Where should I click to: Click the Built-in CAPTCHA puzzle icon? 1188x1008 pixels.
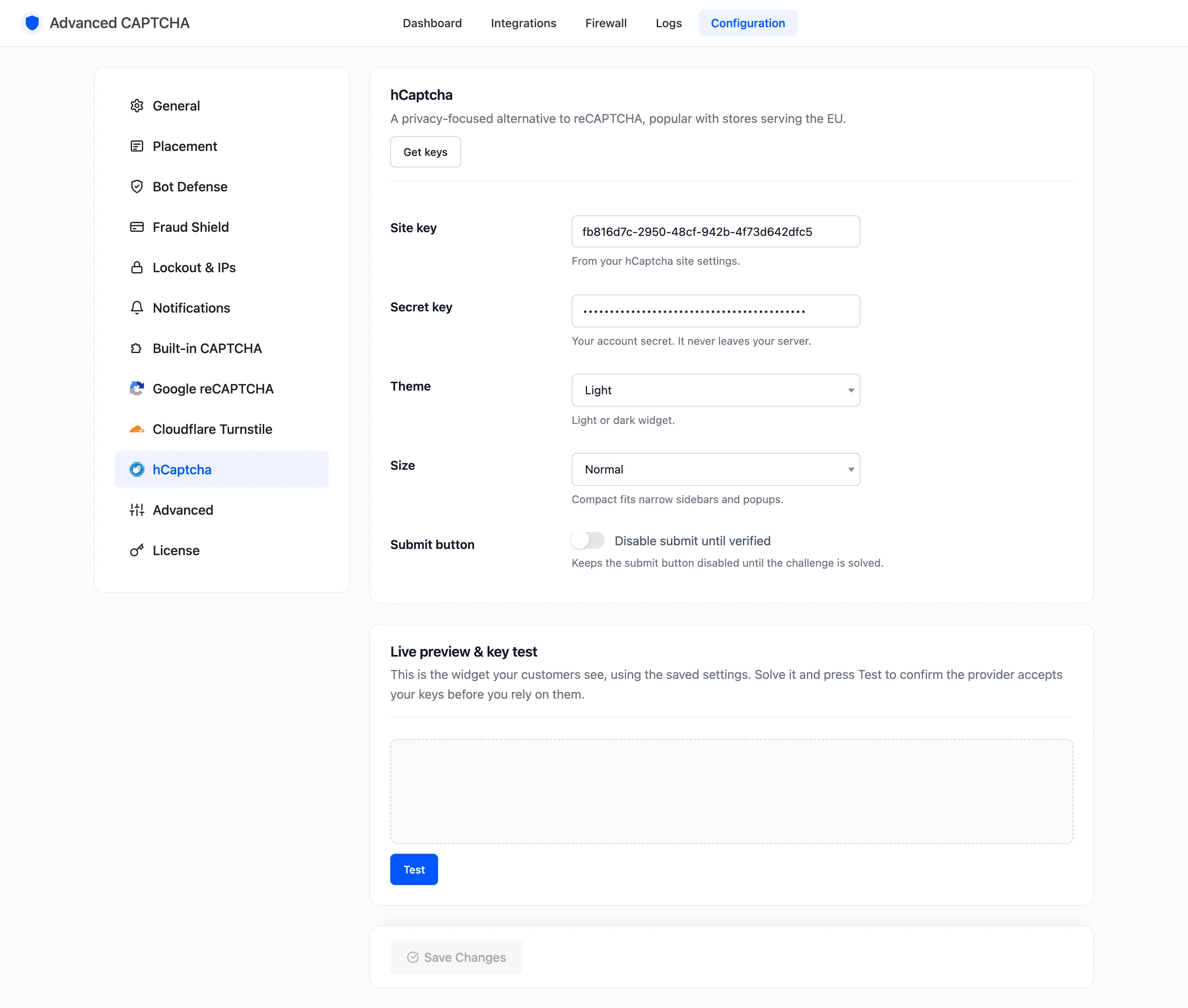[137, 349]
